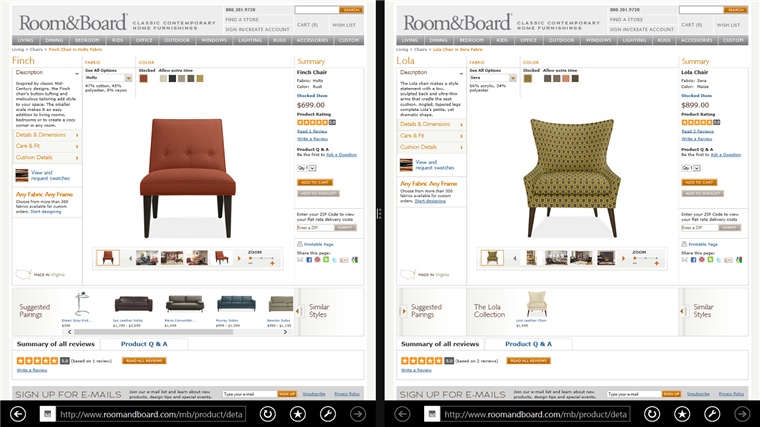Viewport: 760px width, 427px height.
Task: Open favorites star in the left pane
Action: [x=298, y=414]
